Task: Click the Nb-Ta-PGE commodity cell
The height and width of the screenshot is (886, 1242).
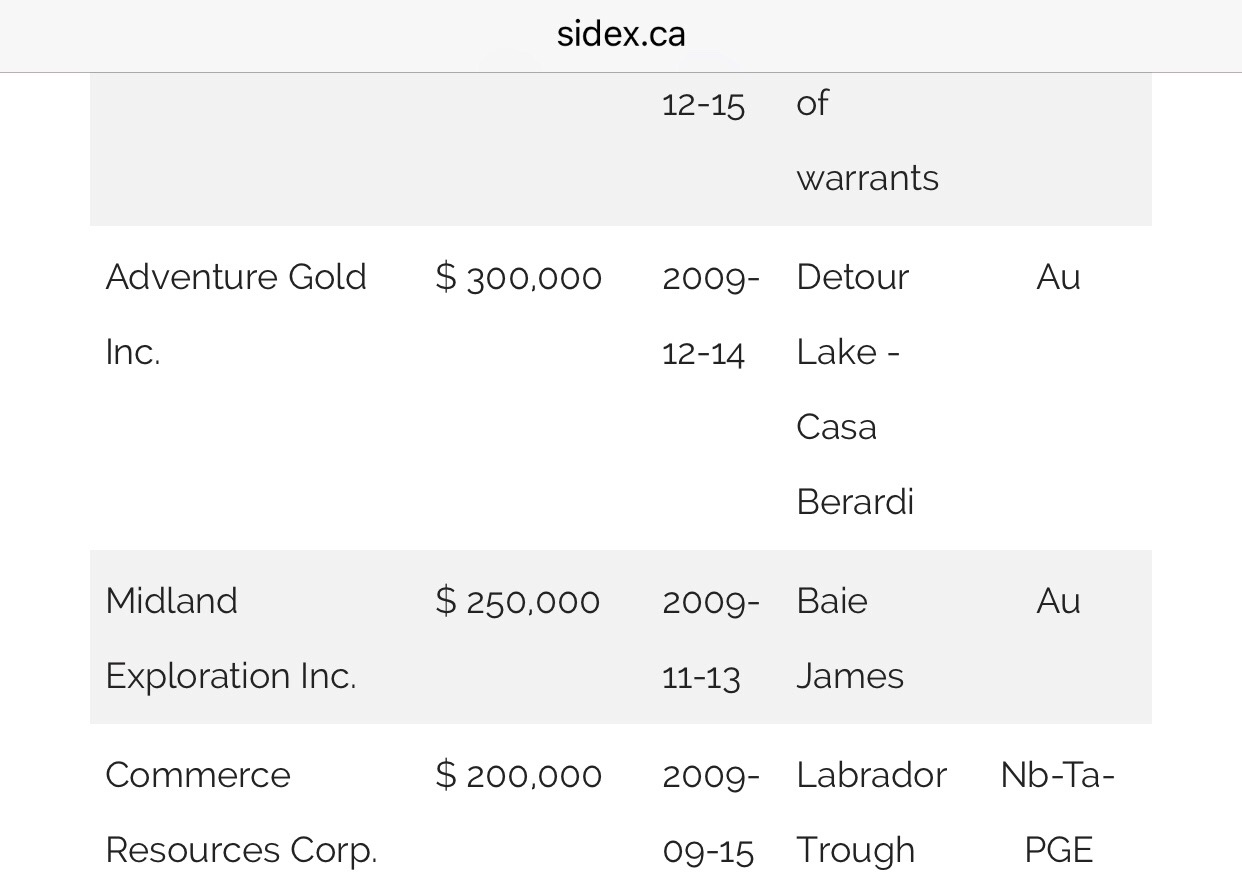Action: point(1058,812)
